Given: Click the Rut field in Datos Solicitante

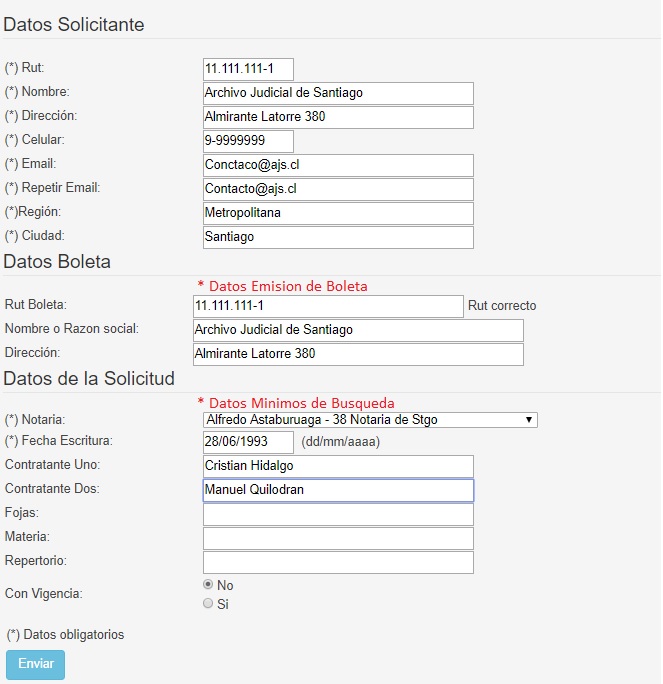Looking at the screenshot, I should point(248,69).
